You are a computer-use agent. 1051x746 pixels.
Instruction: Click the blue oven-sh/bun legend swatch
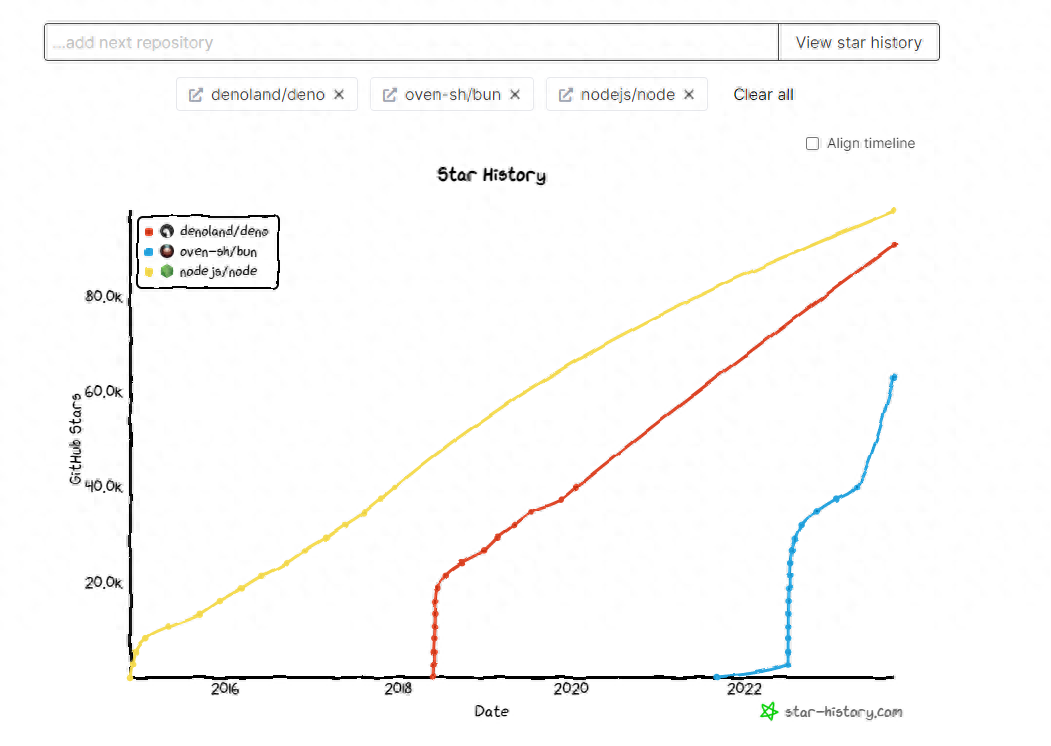click(149, 252)
